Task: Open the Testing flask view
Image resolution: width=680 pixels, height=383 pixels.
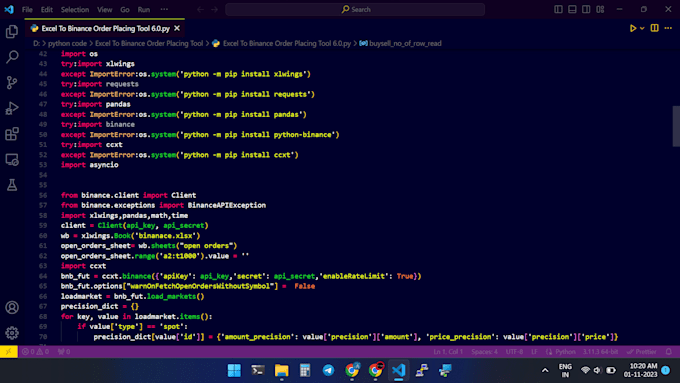Action: (12, 185)
